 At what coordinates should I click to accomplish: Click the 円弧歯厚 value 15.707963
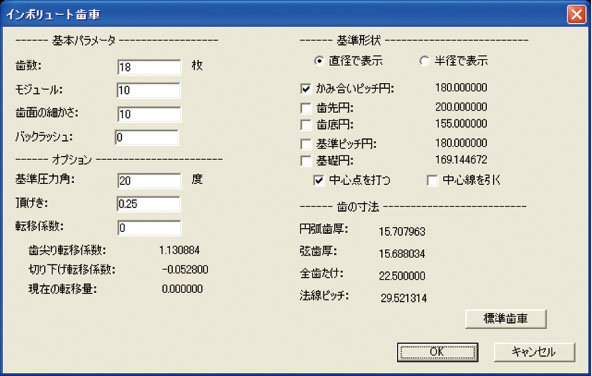tap(402, 231)
